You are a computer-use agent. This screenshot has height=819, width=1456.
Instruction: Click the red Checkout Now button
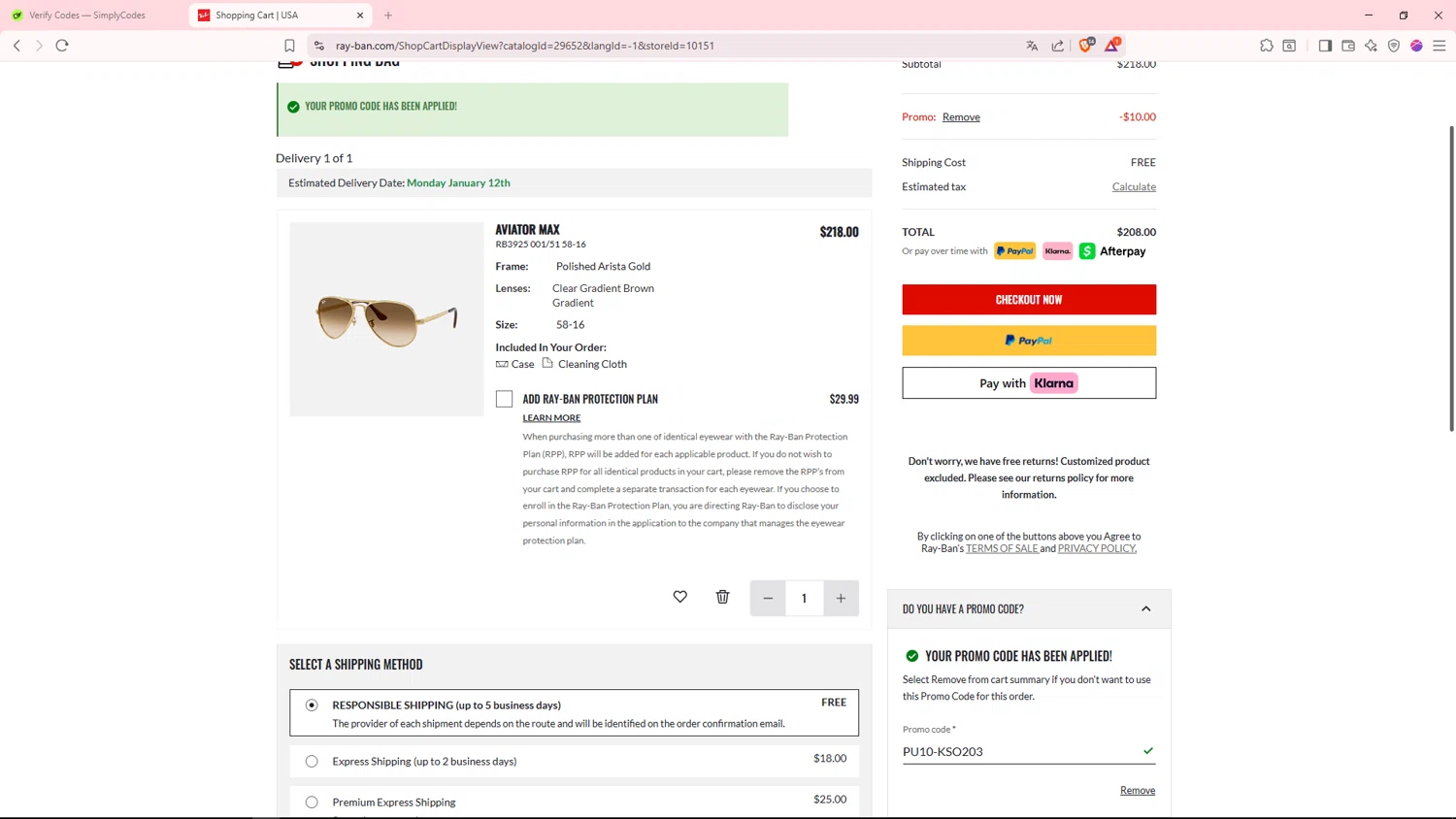pyautogui.click(x=1029, y=300)
